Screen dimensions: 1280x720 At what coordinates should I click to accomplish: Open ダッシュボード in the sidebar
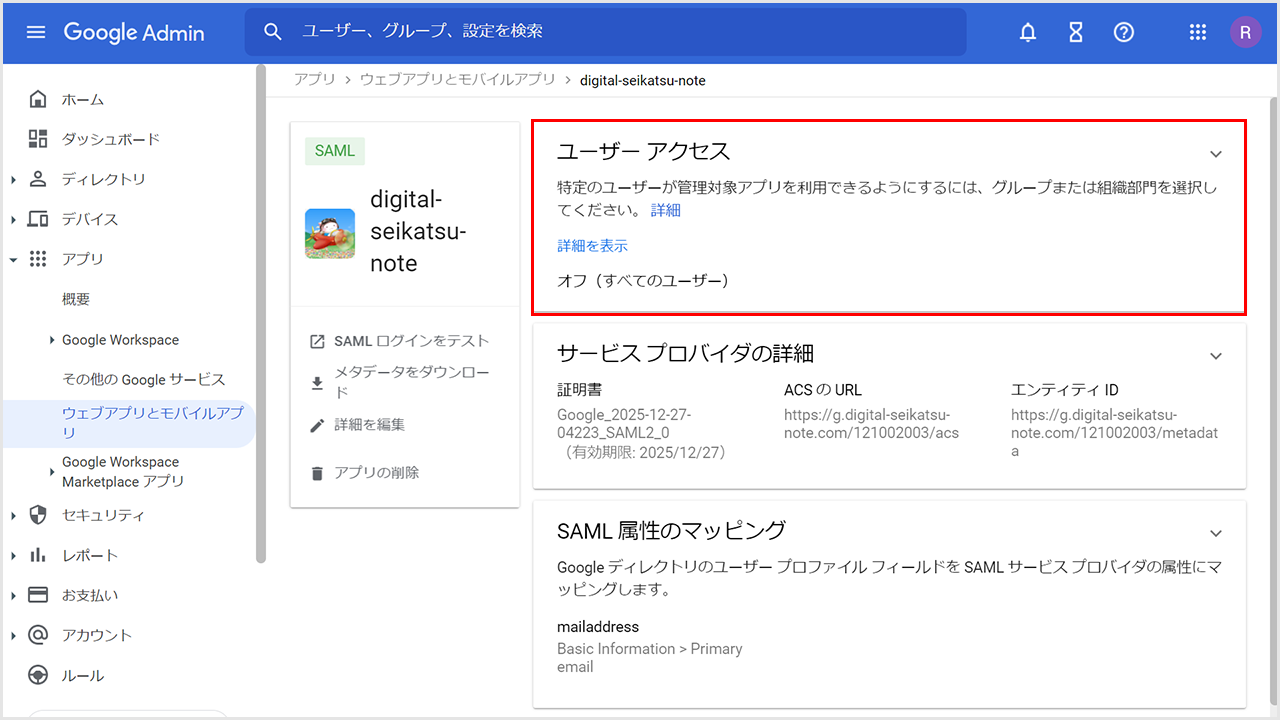pyautogui.click(x=110, y=139)
